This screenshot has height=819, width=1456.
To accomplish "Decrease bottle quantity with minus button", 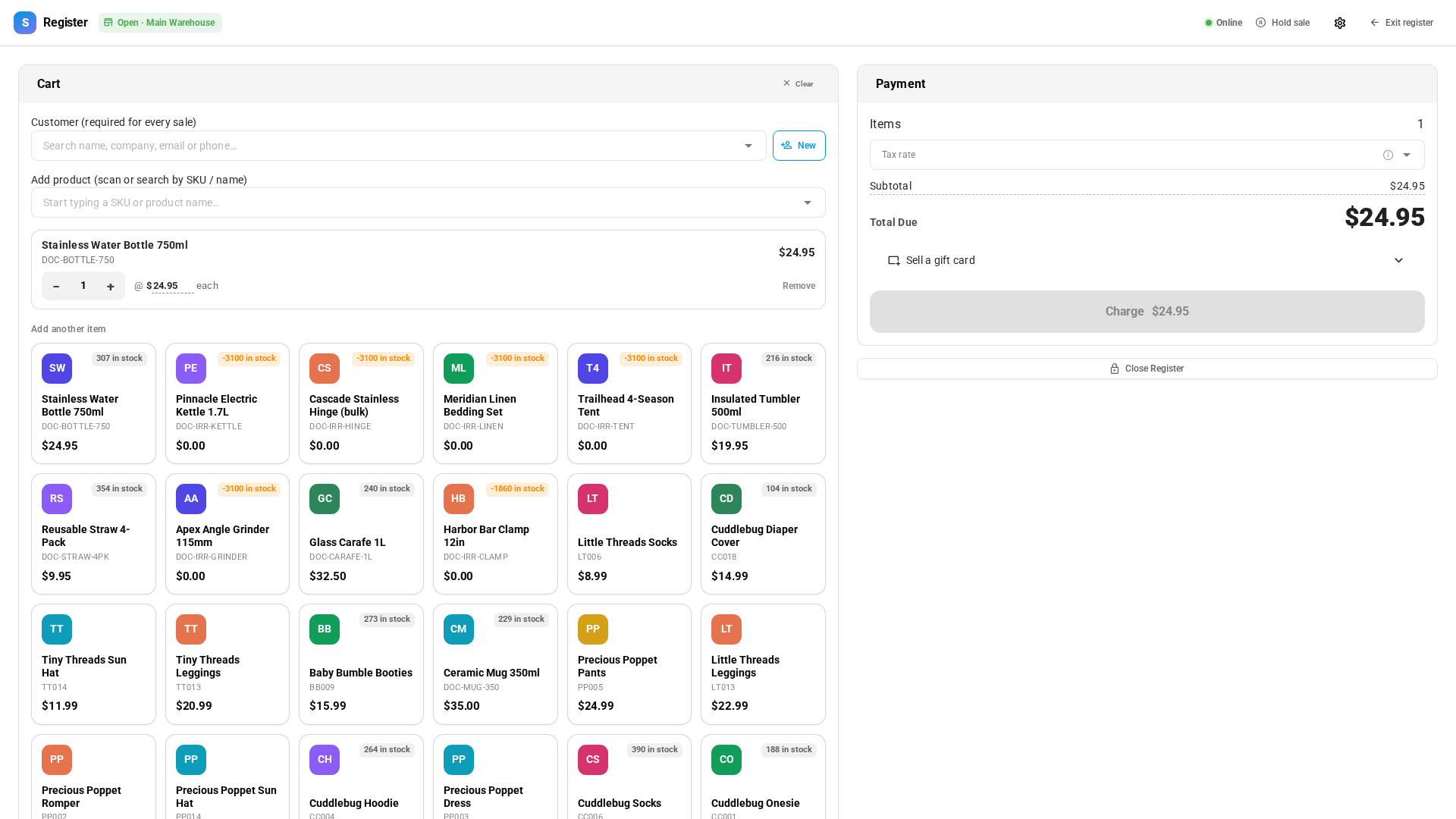I will tap(56, 286).
